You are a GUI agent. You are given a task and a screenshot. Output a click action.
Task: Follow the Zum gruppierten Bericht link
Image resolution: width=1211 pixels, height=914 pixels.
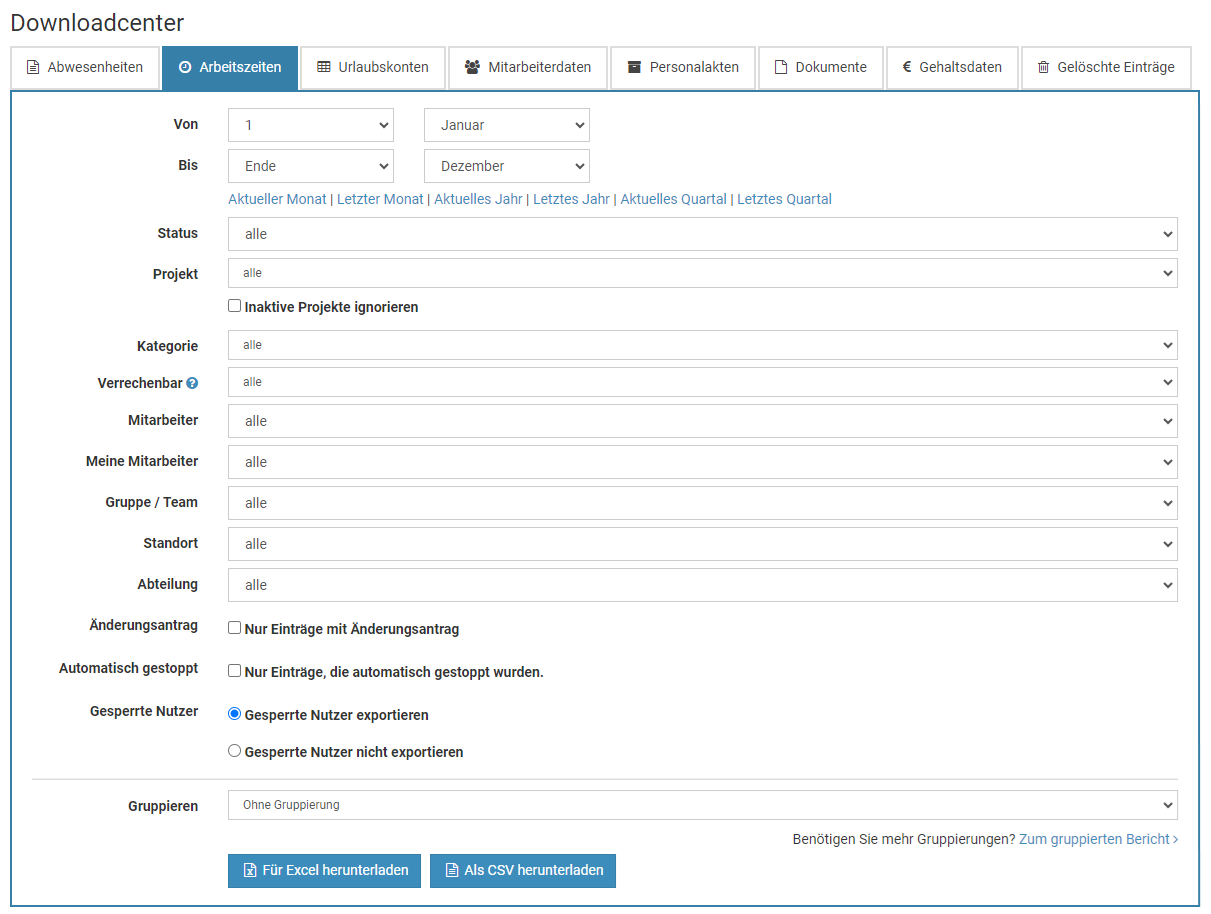tap(1097, 839)
